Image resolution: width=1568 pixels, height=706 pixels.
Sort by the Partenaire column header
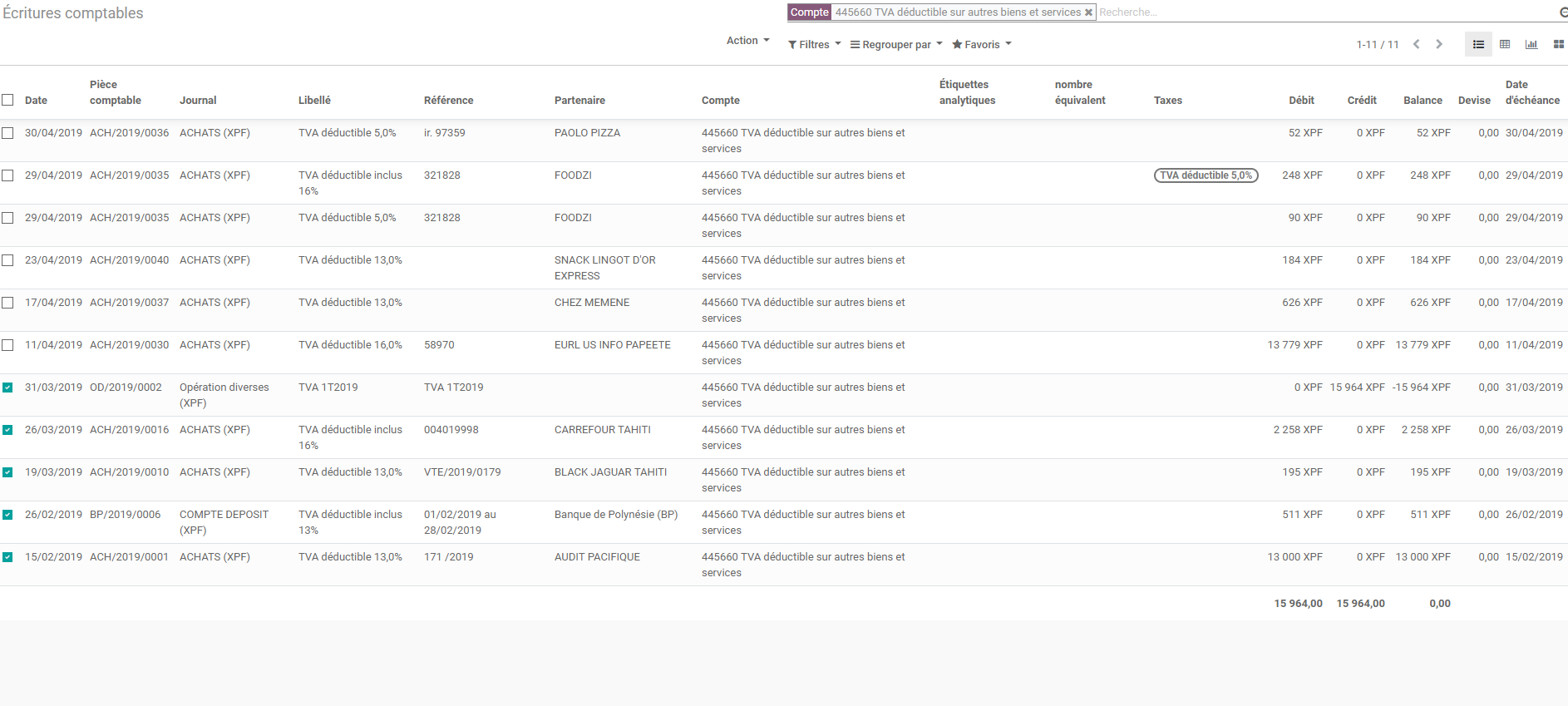click(x=579, y=100)
